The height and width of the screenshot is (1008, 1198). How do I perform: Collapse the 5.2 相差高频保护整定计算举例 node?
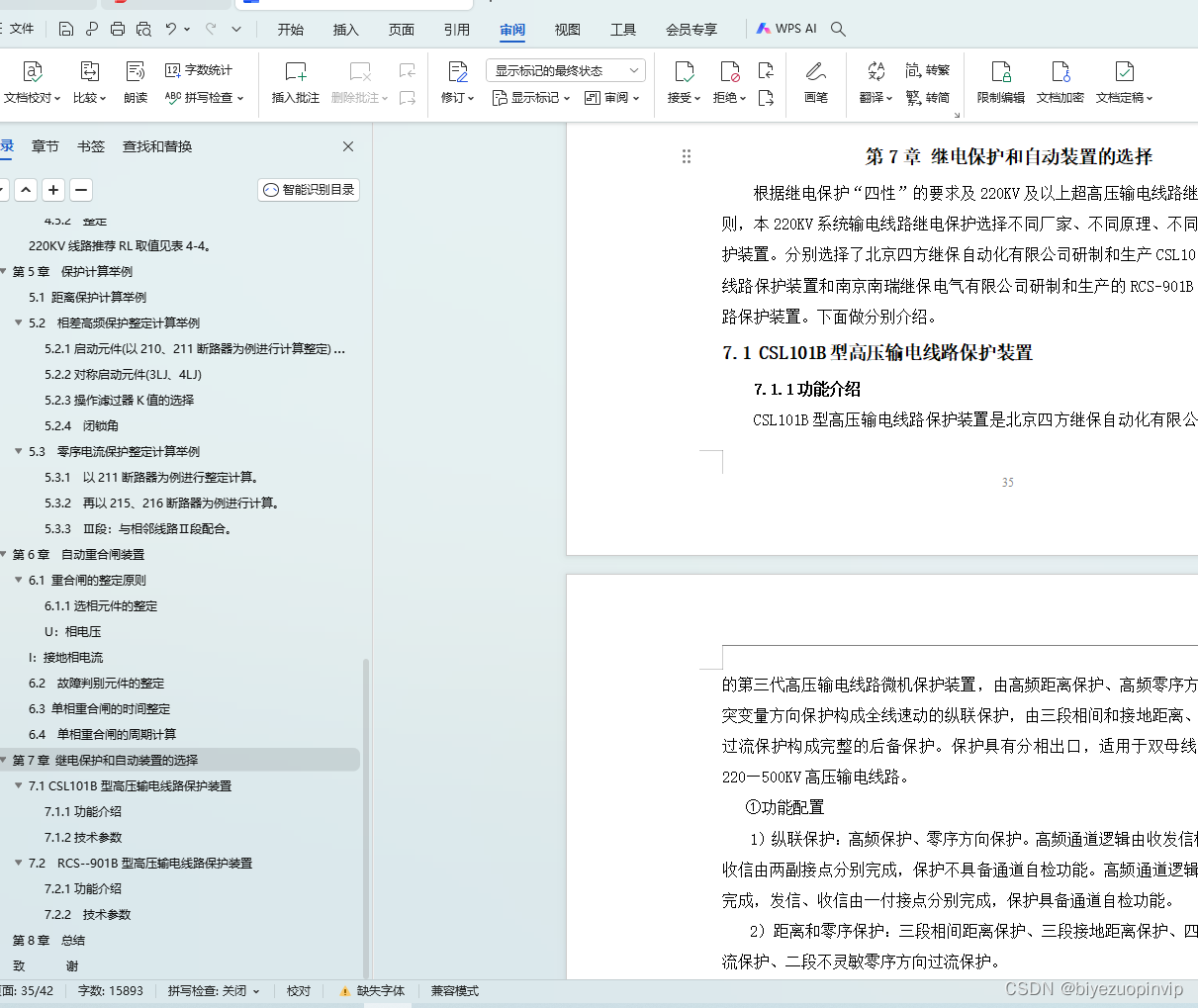(x=19, y=322)
